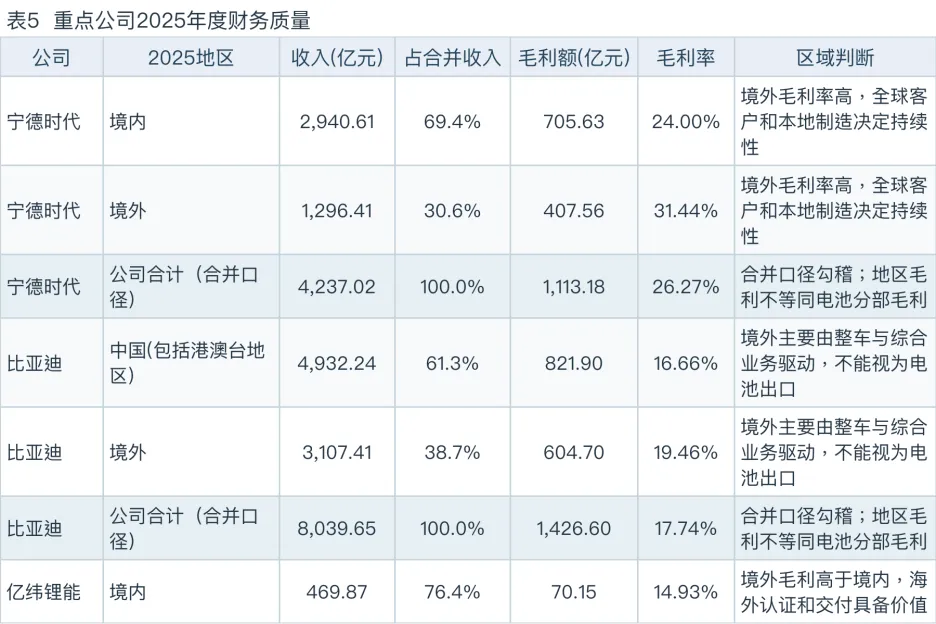This screenshot has width=936, height=624.
Task: Click the 收入(亿元) column header
Action: tap(337, 57)
